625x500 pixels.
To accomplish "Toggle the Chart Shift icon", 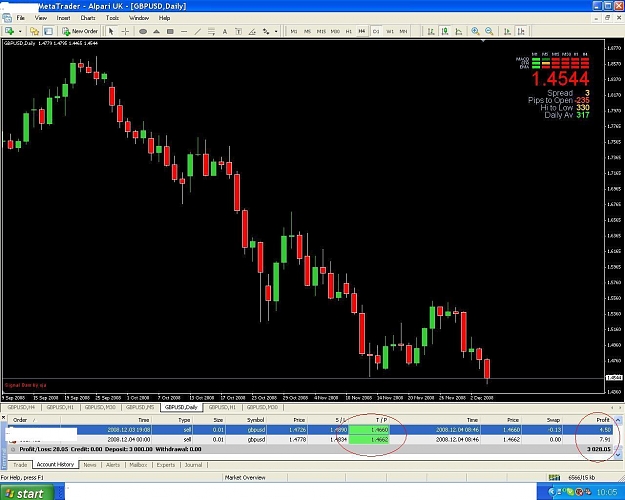I will pos(521,31).
